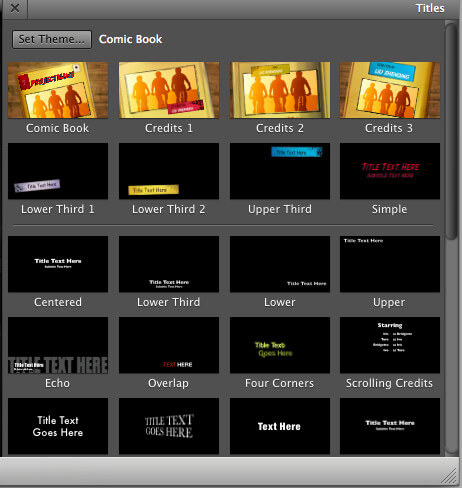The image size is (462, 488).
Task: Click the Set Theme... button
Action: coord(52,39)
